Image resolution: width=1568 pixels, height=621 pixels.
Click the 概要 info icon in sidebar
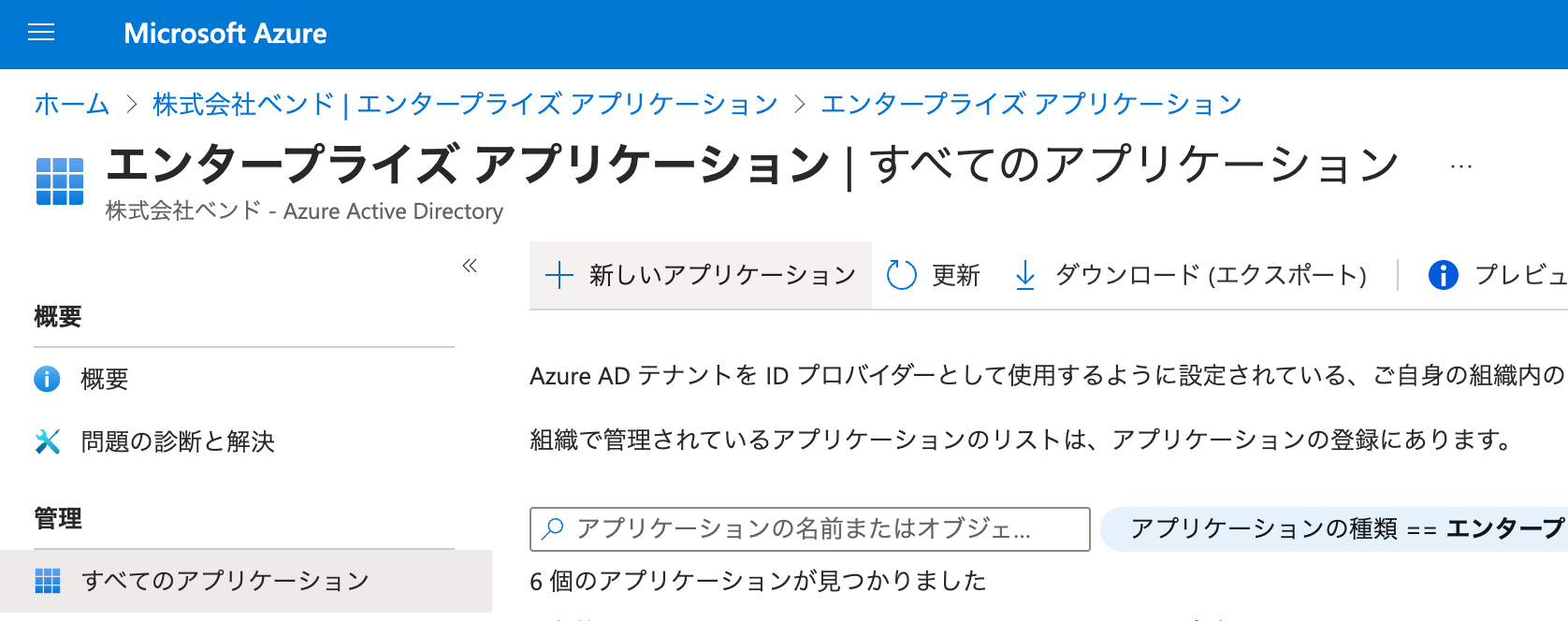[47, 379]
